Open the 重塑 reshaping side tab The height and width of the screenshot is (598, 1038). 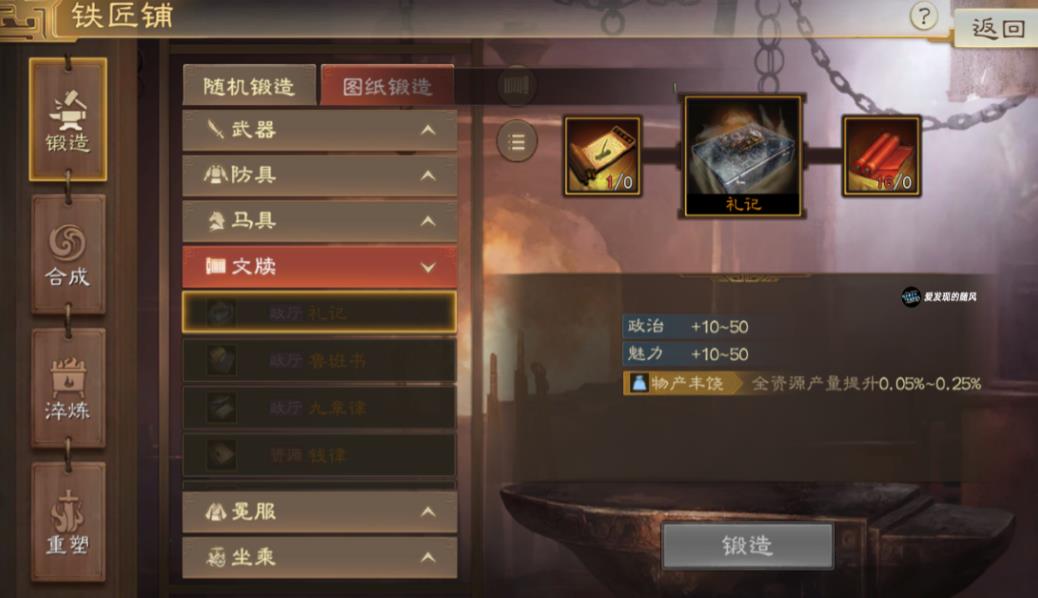coord(68,522)
